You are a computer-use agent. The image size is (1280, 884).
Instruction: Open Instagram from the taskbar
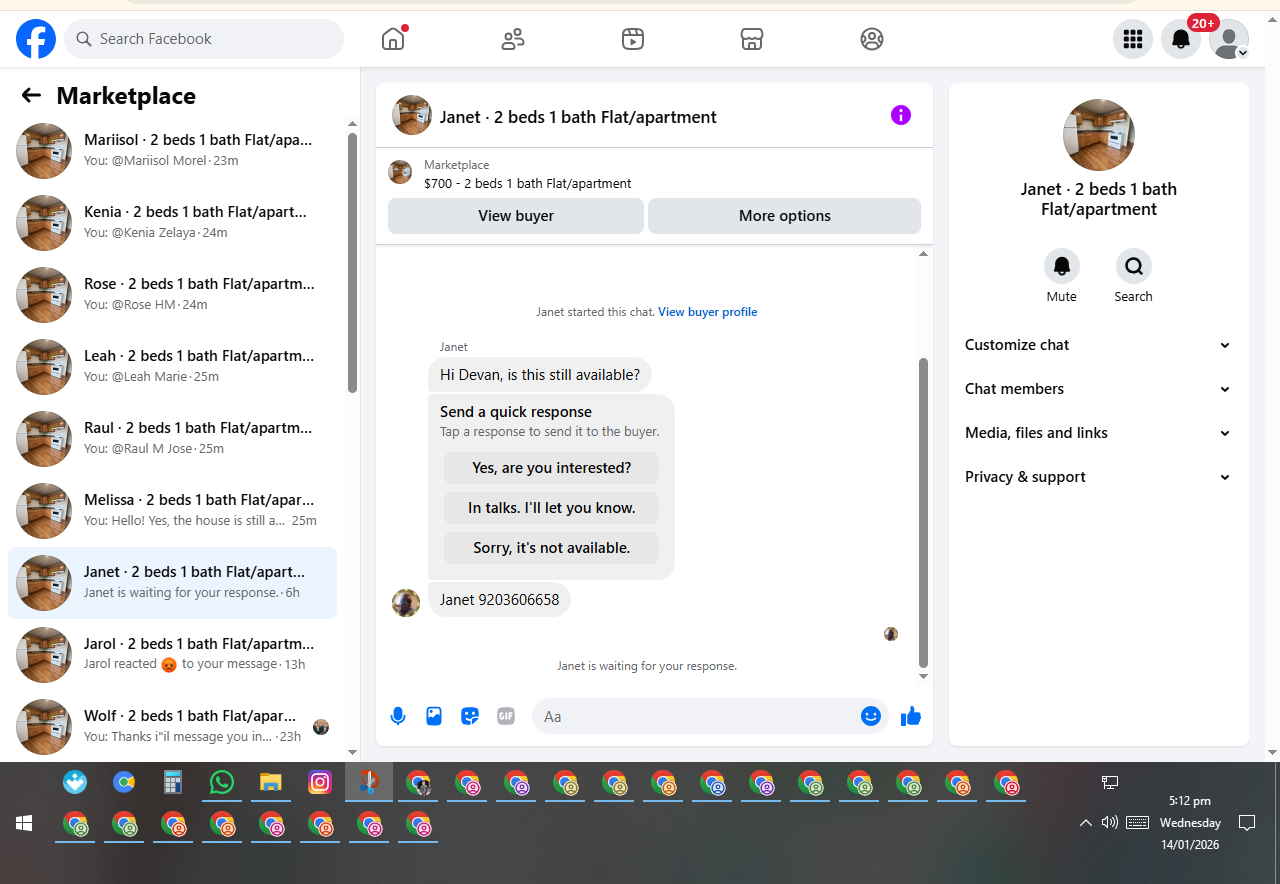click(x=320, y=782)
